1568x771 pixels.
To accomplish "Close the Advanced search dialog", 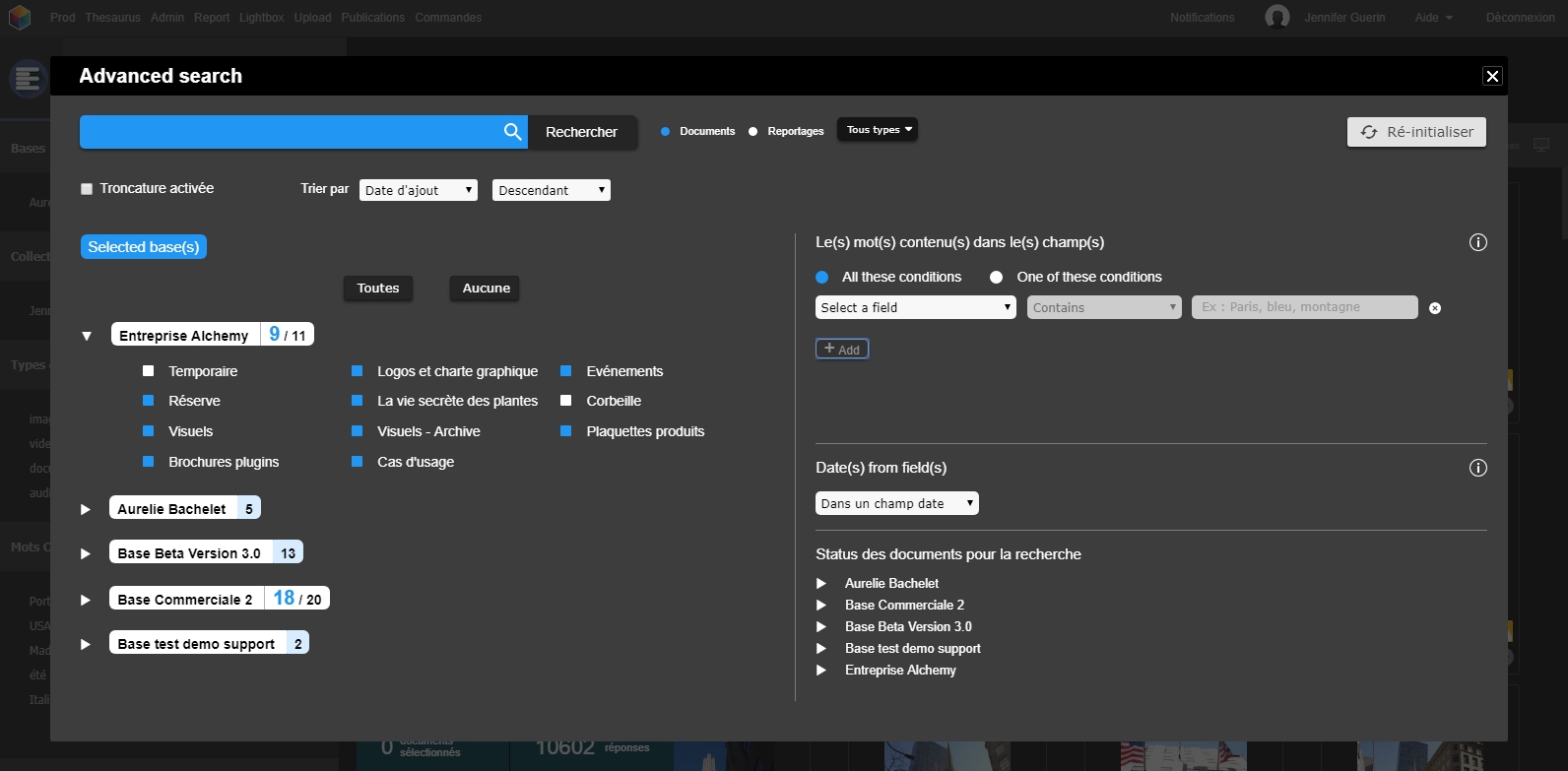I will coord(1492,76).
